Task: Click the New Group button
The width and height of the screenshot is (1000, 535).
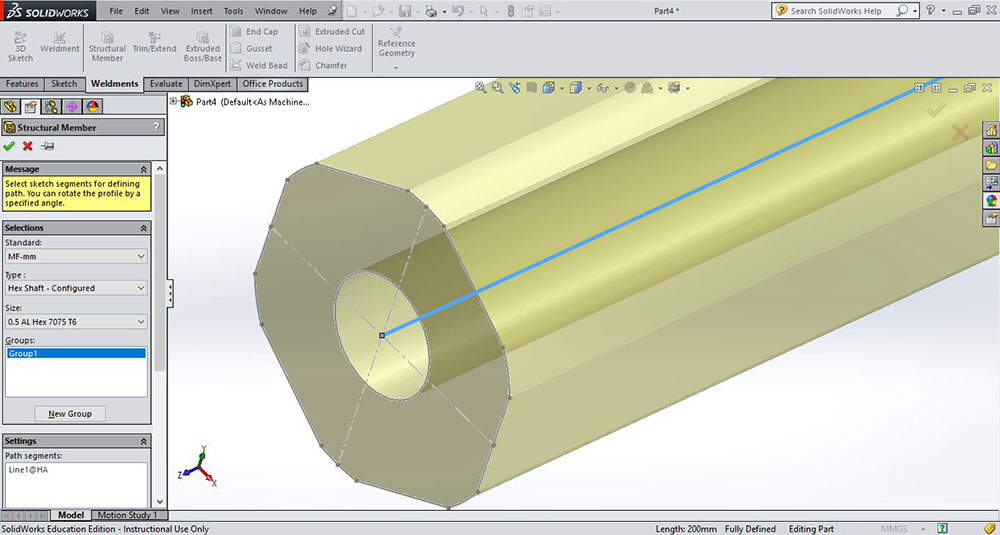Action: pyautogui.click(x=70, y=414)
